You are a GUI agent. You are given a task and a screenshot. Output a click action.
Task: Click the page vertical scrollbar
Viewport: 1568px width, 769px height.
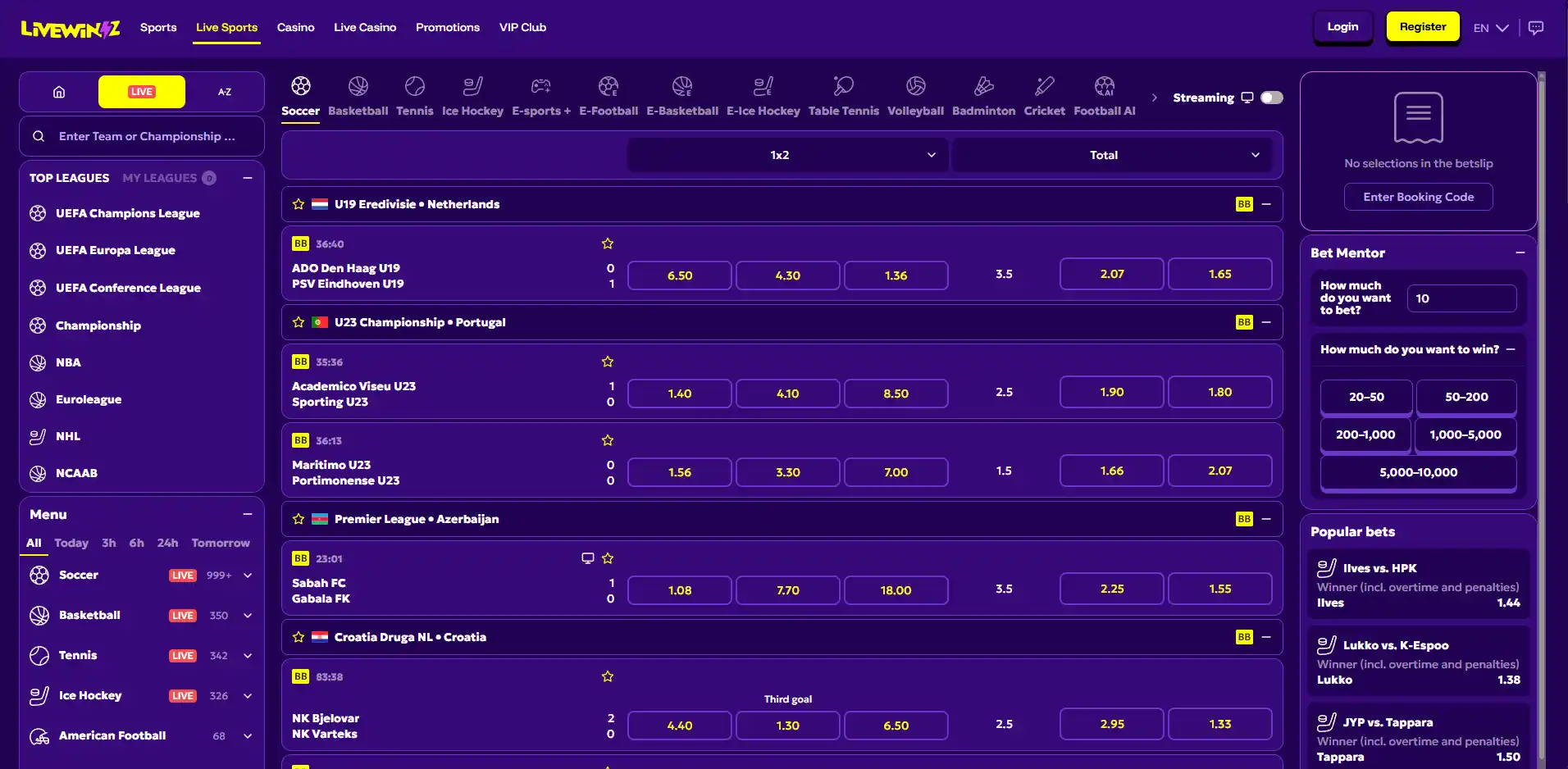point(1542,416)
